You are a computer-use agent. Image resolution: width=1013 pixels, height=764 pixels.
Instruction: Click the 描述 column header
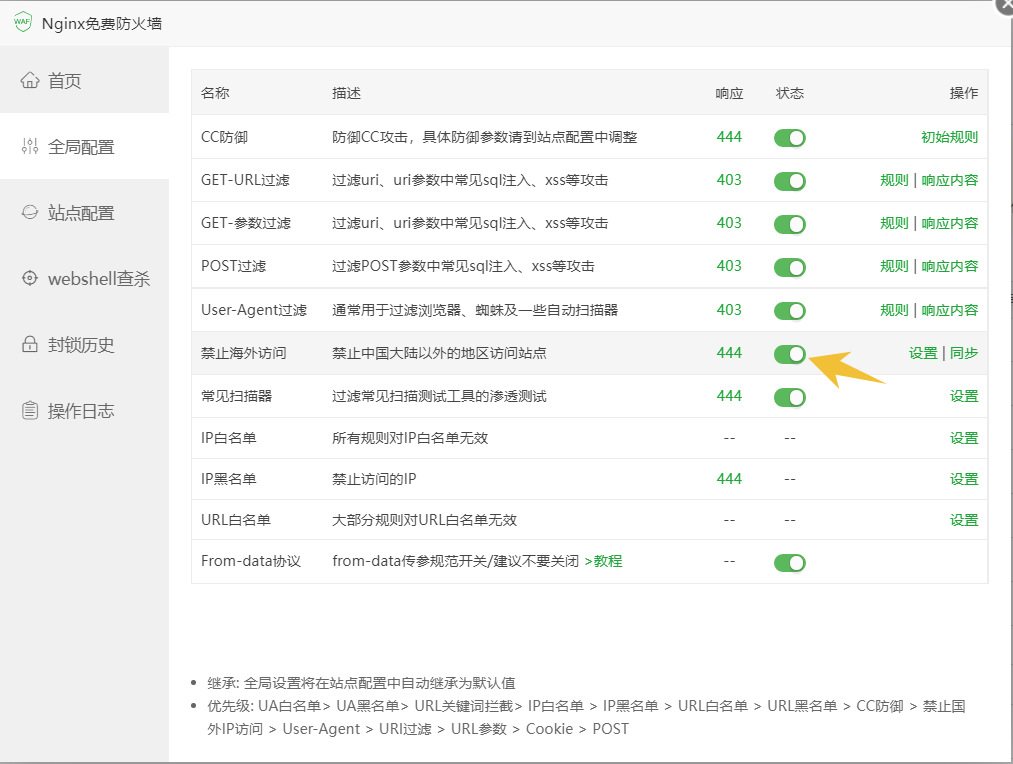click(346, 93)
